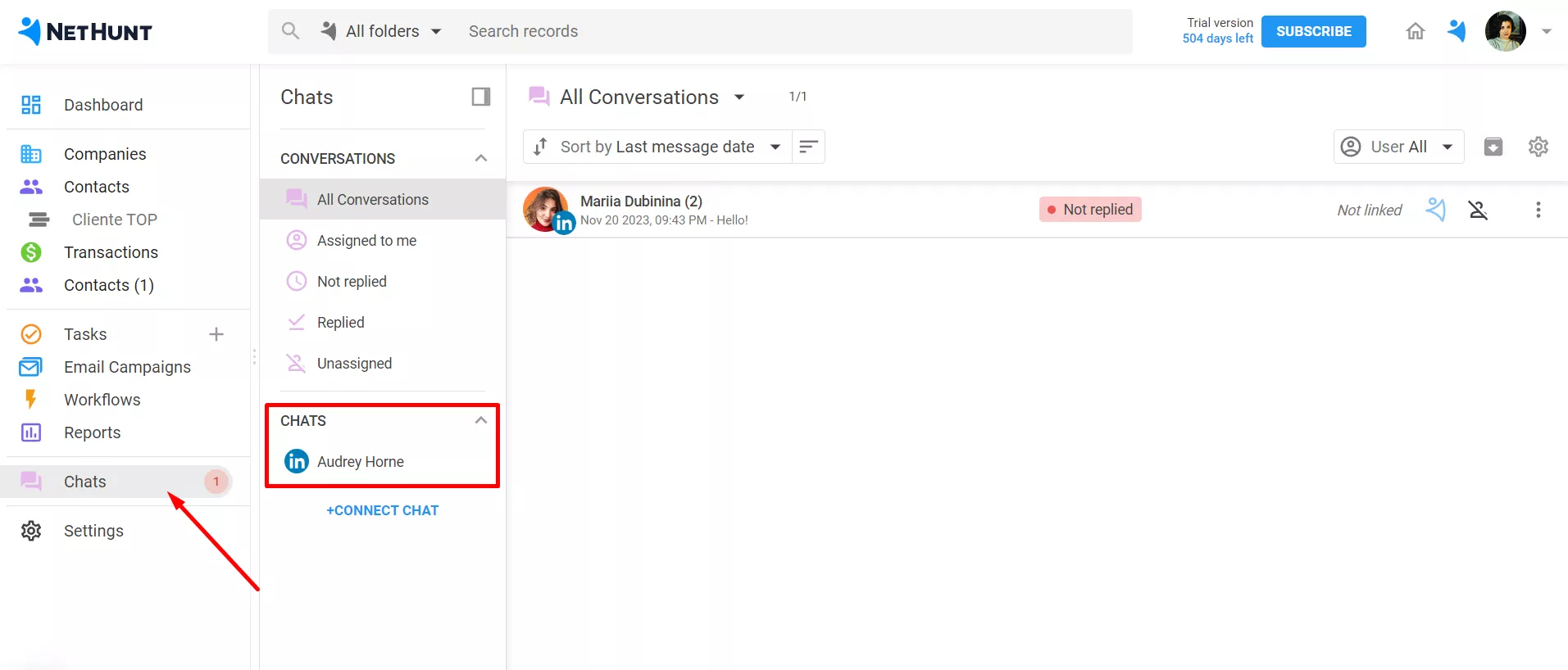This screenshot has width=1568, height=670.
Task: Click +CONNECT CHAT link
Action: [x=383, y=510]
